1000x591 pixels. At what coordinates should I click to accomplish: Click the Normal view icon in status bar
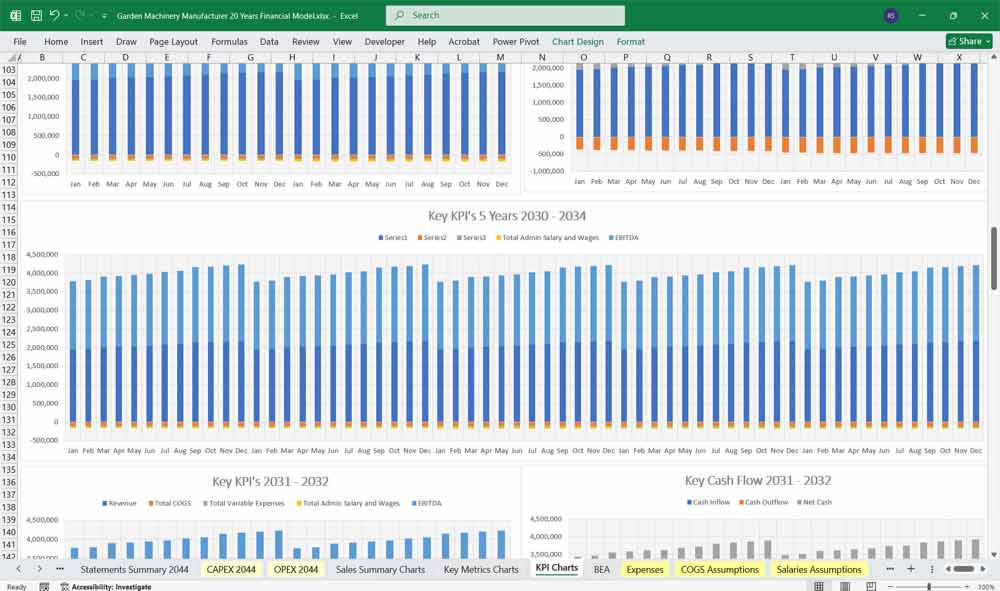coord(819,585)
